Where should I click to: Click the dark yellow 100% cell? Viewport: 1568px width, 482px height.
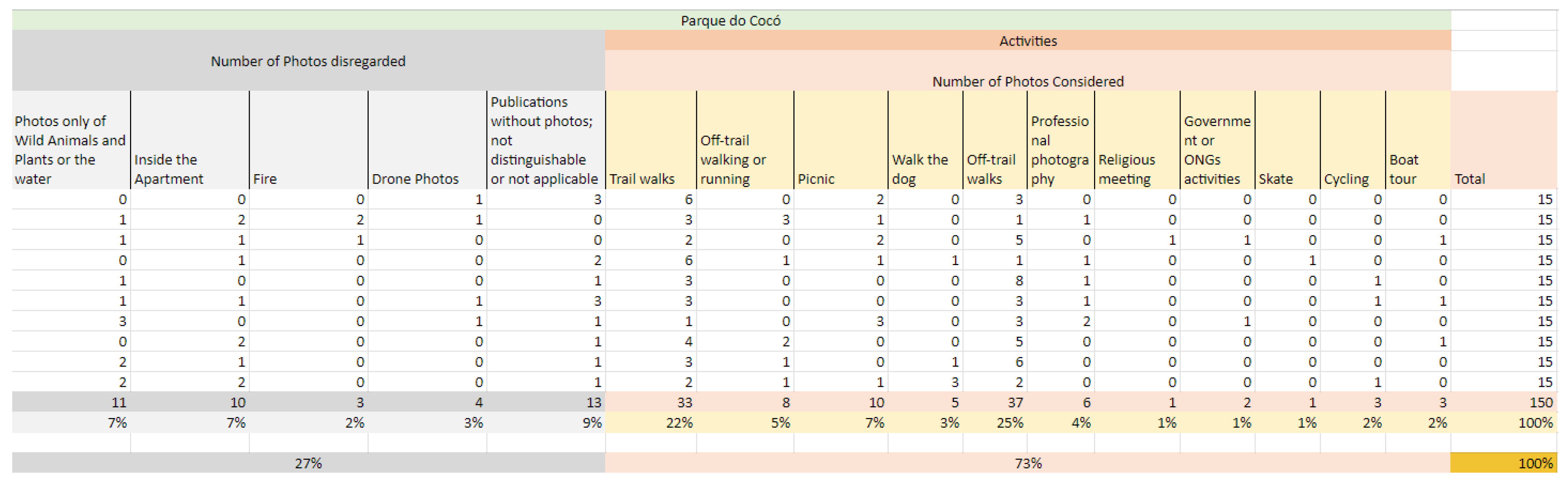pos(1503,463)
